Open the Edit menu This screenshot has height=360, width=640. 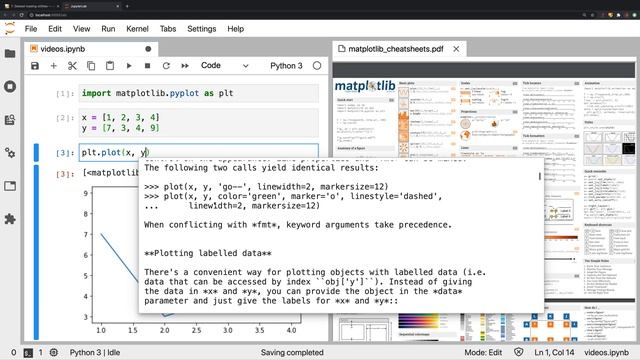pos(55,29)
